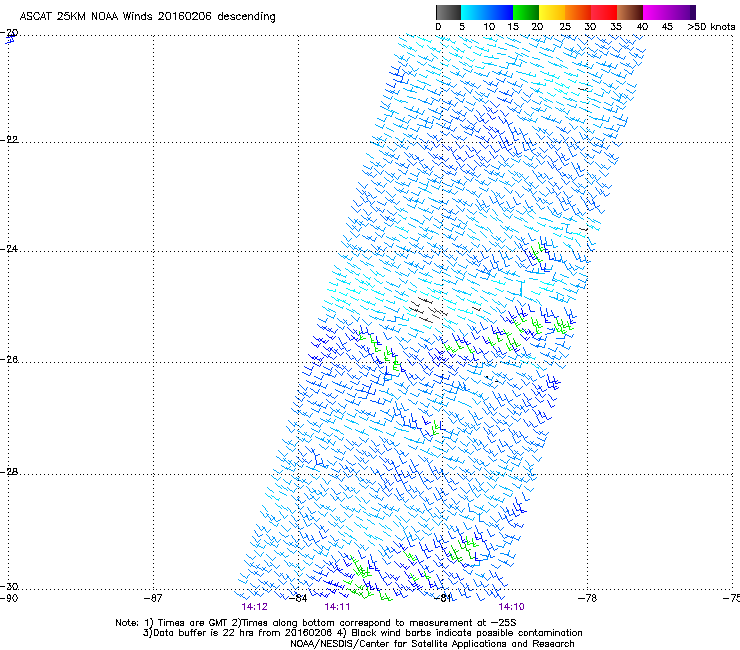The width and height of the screenshot is (740, 650).
Task: Click the "-30" latitude axis label
Action: (9, 586)
